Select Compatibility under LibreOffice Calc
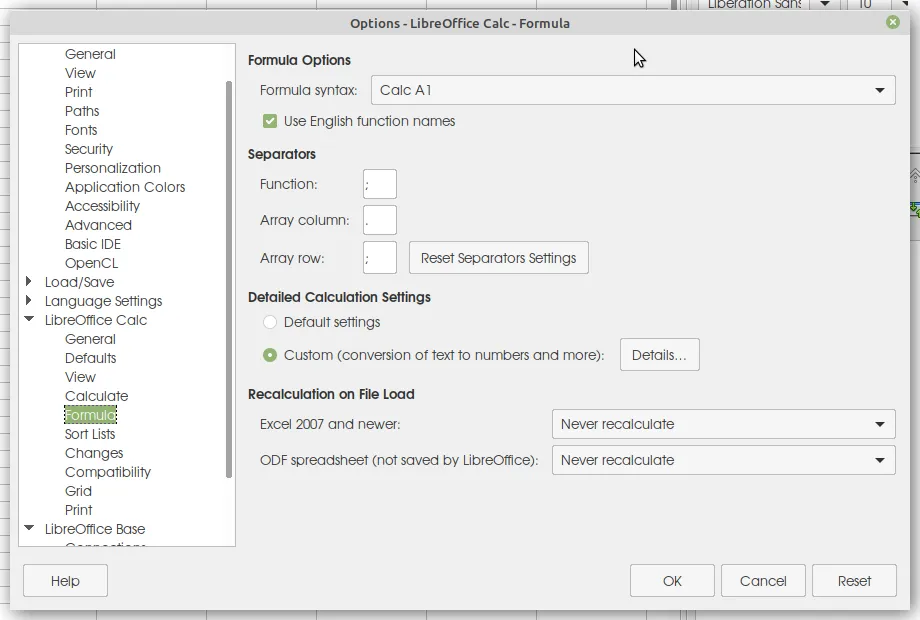 108,472
